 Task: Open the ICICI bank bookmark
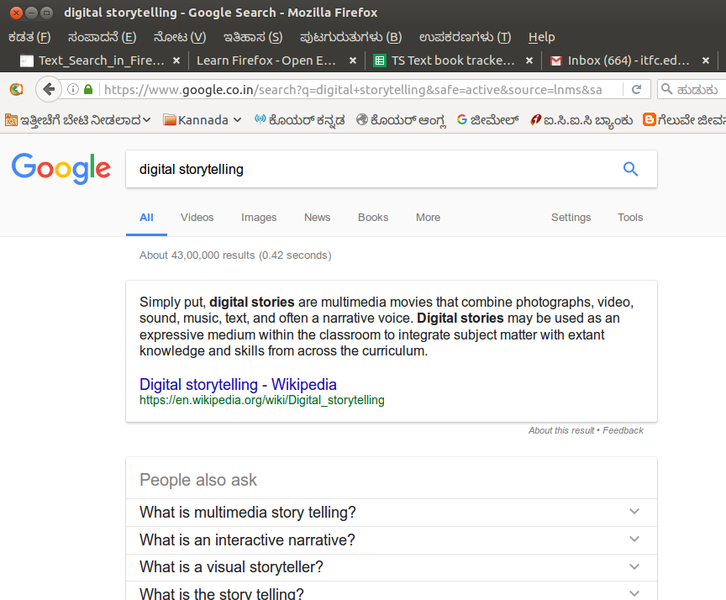point(582,120)
